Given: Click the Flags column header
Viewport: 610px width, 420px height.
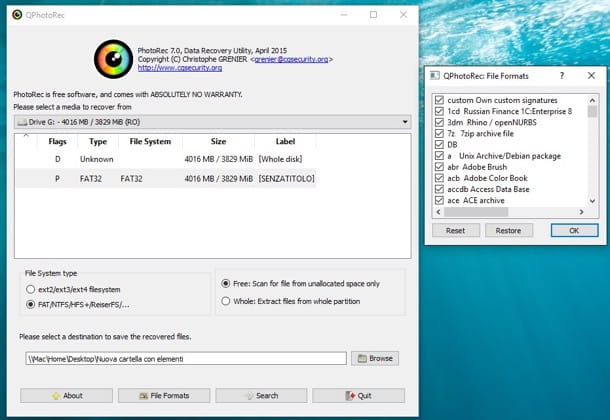Looking at the screenshot, I should (x=58, y=142).
